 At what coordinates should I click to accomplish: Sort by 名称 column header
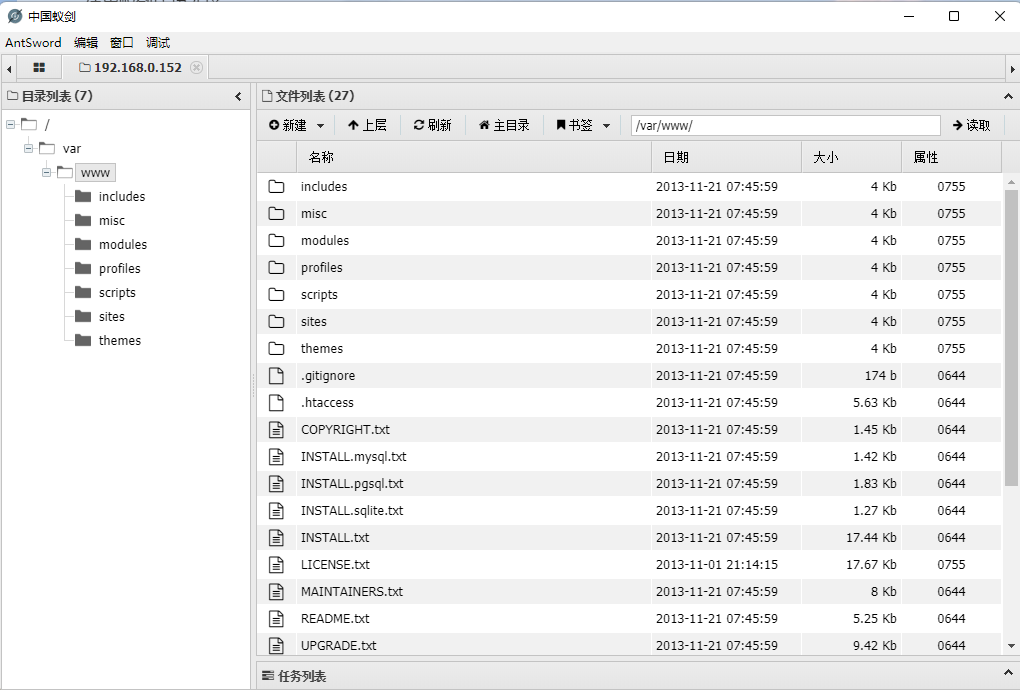coord(474,157)
